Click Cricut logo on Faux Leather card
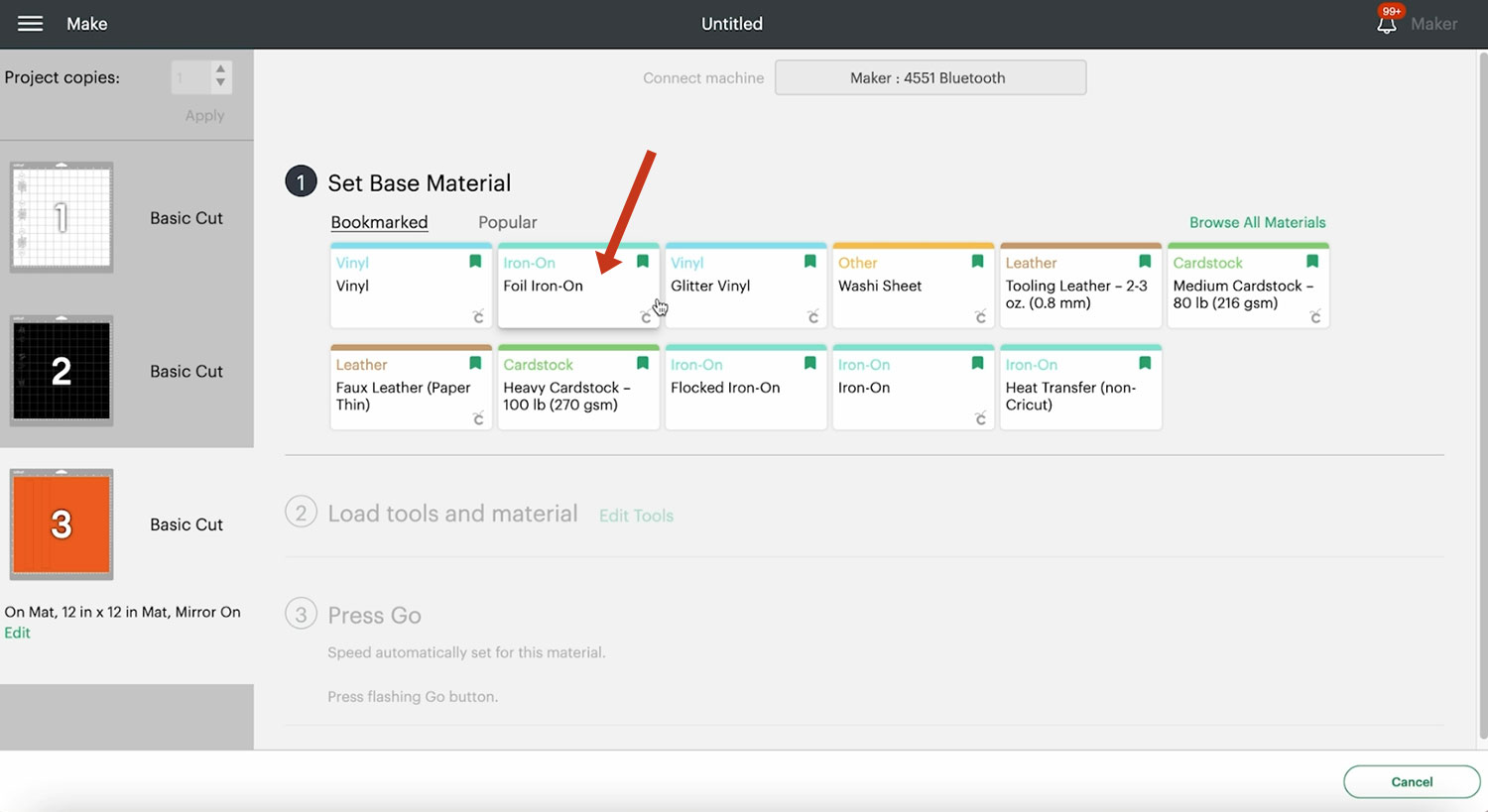 [x=478, y=418]
